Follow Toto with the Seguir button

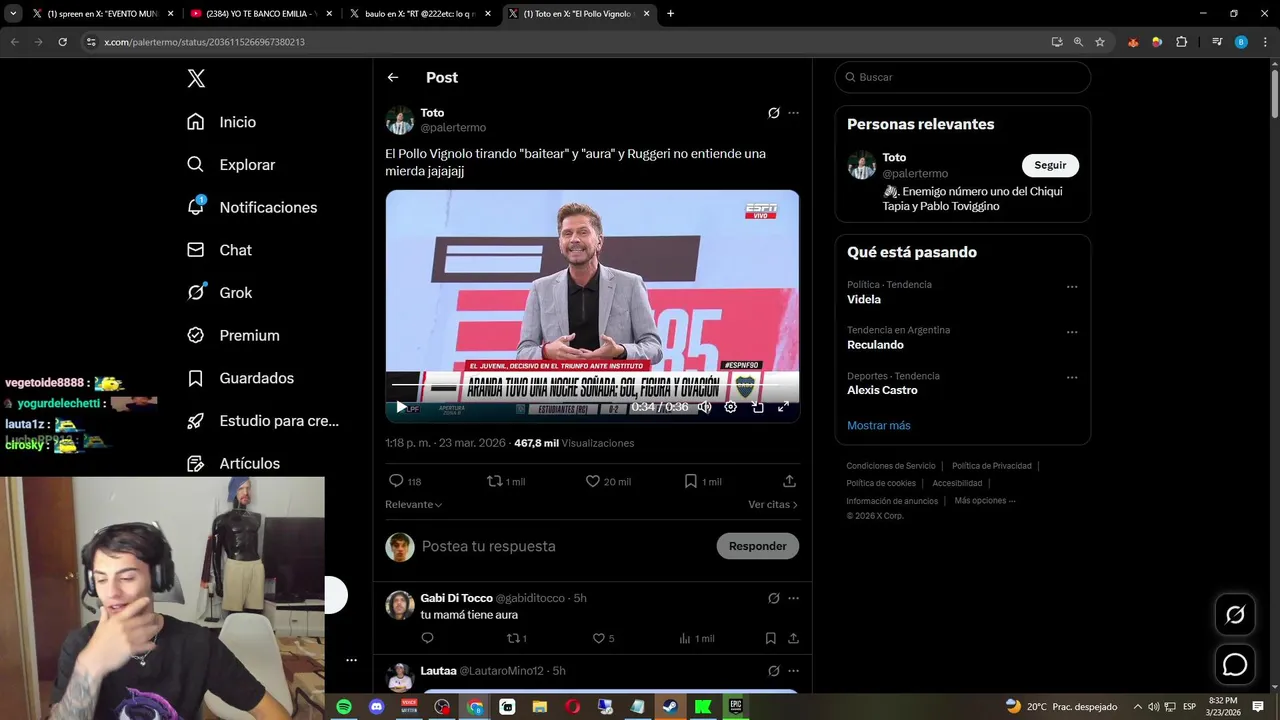tap(1050, 165)
